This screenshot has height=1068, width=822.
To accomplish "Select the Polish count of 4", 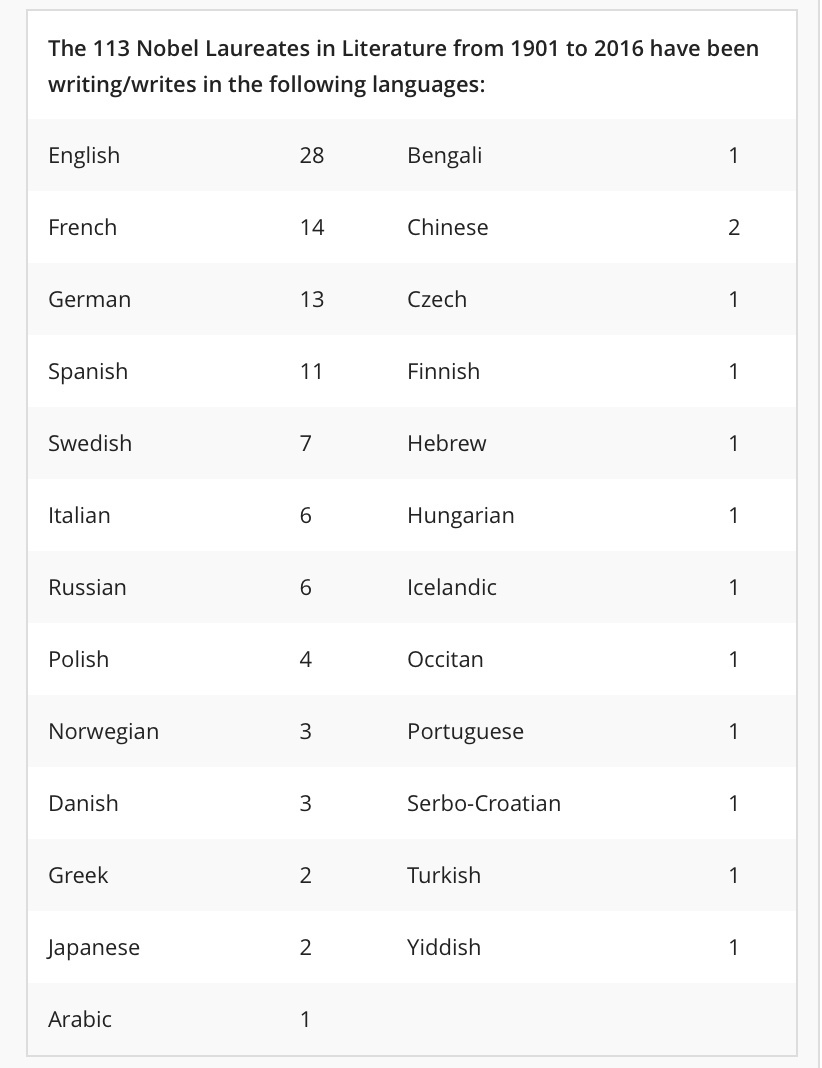I will [x=306, y=659].
